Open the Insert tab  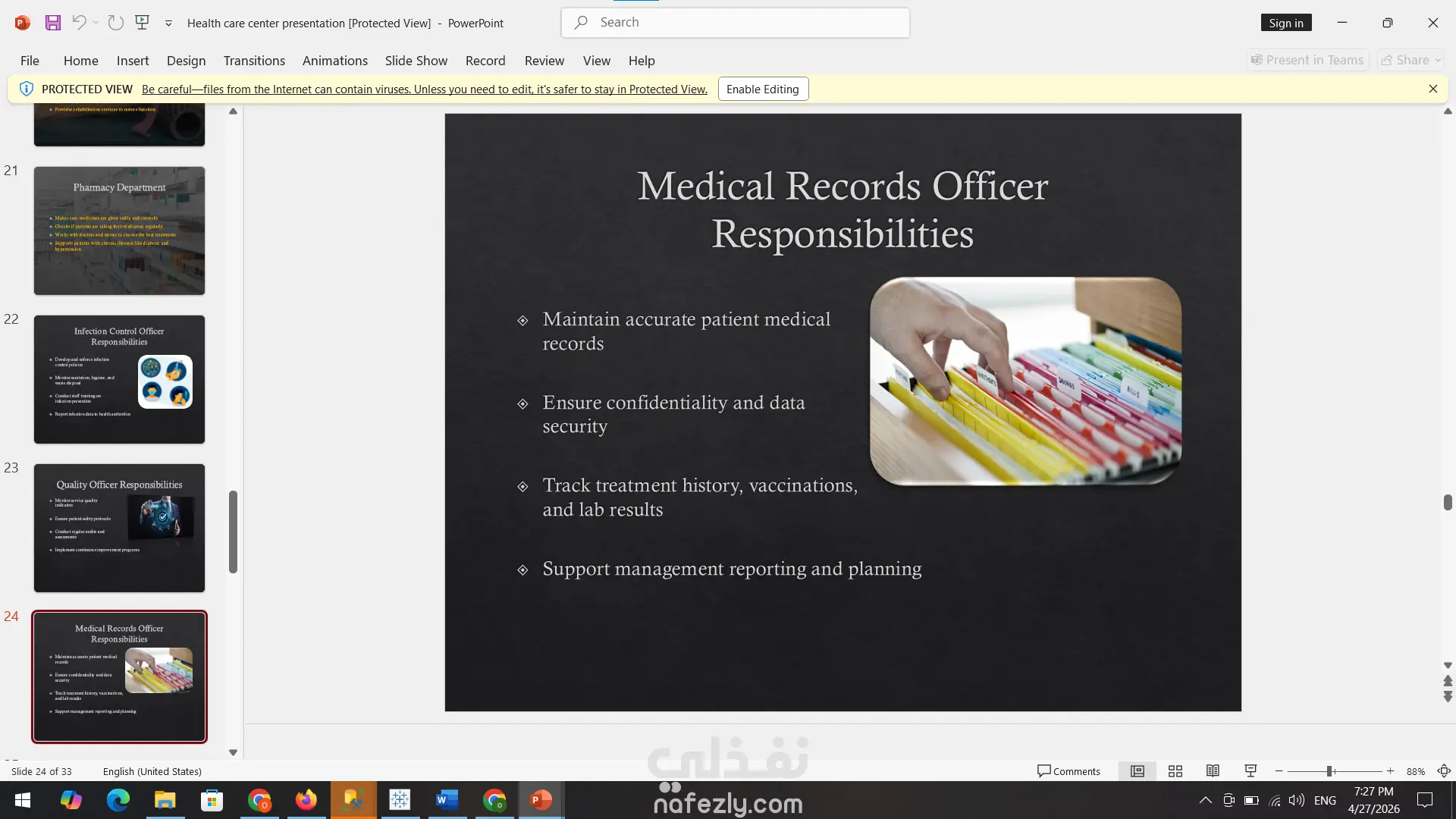[x=133, y=61]
